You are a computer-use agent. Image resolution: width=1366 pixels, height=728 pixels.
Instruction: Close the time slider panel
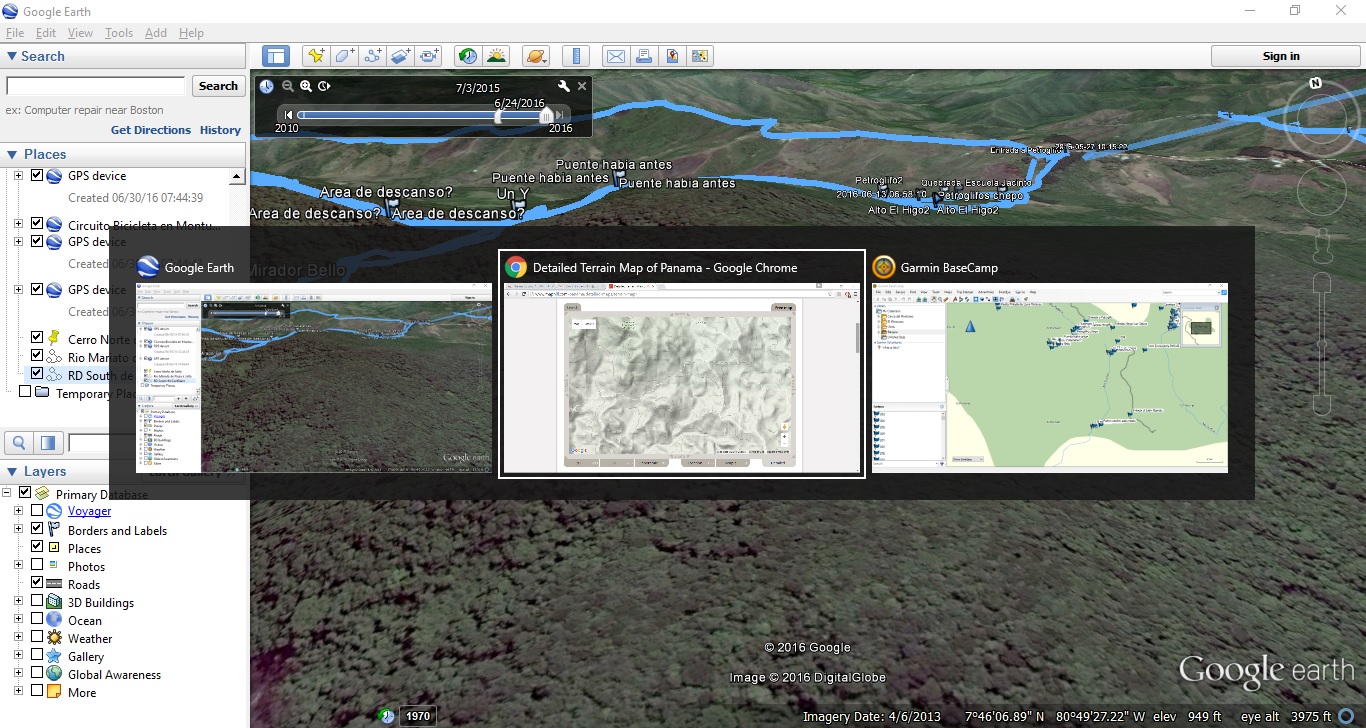point(582,86)
